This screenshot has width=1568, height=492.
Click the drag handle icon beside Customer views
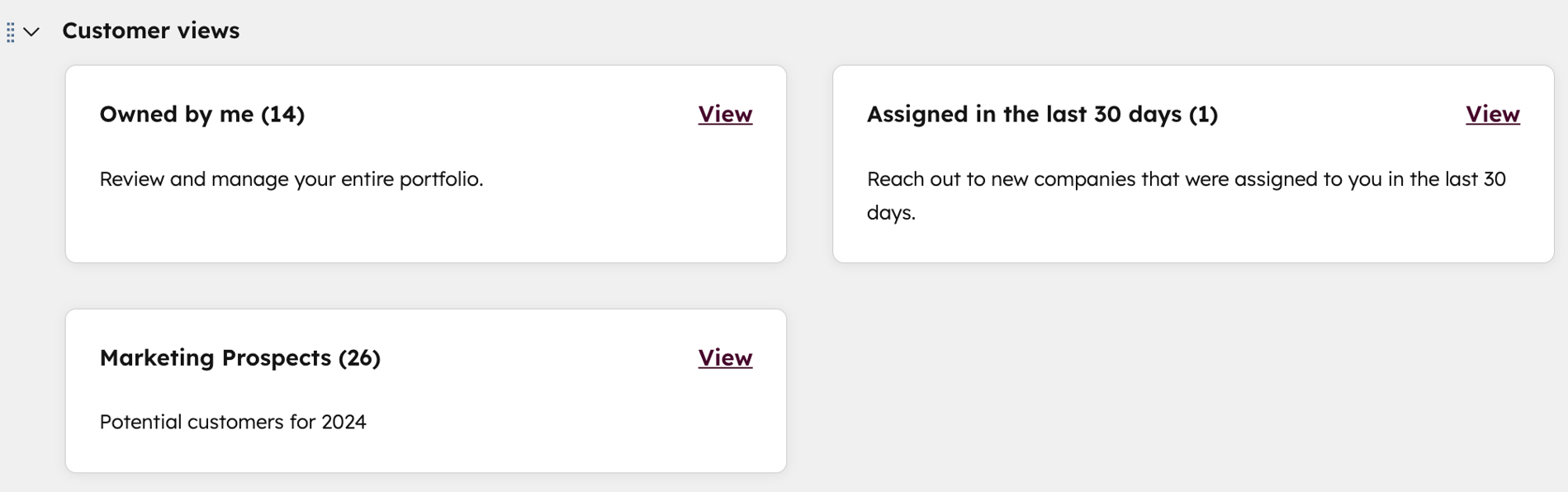(10, 32)
